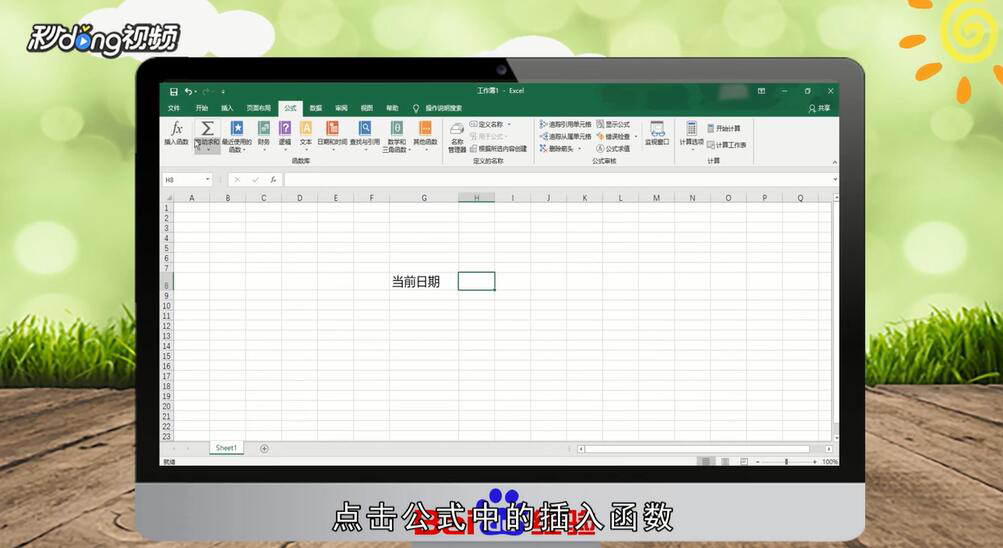Click the Save icon in quick access toolbar

173,91
